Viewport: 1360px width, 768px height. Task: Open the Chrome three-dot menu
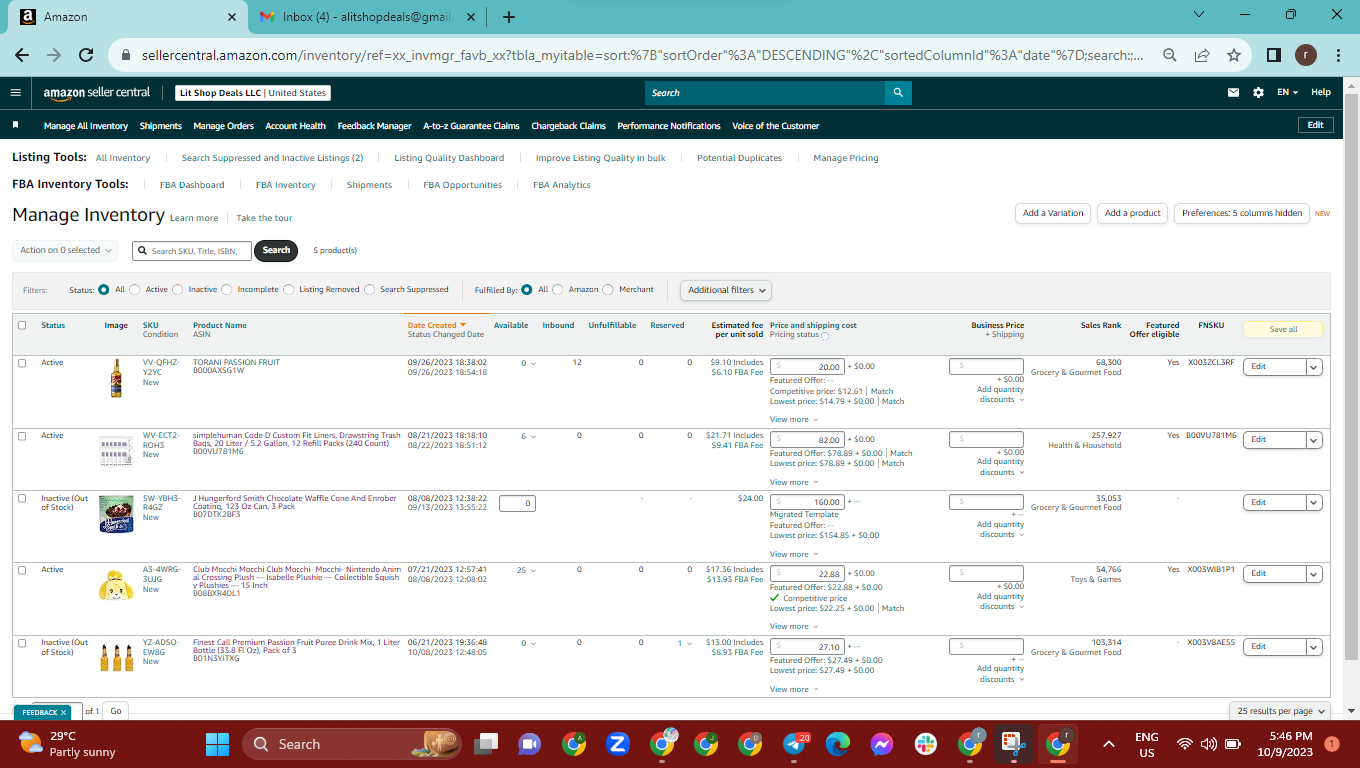pyautogui.click(x=1338, y=56)
